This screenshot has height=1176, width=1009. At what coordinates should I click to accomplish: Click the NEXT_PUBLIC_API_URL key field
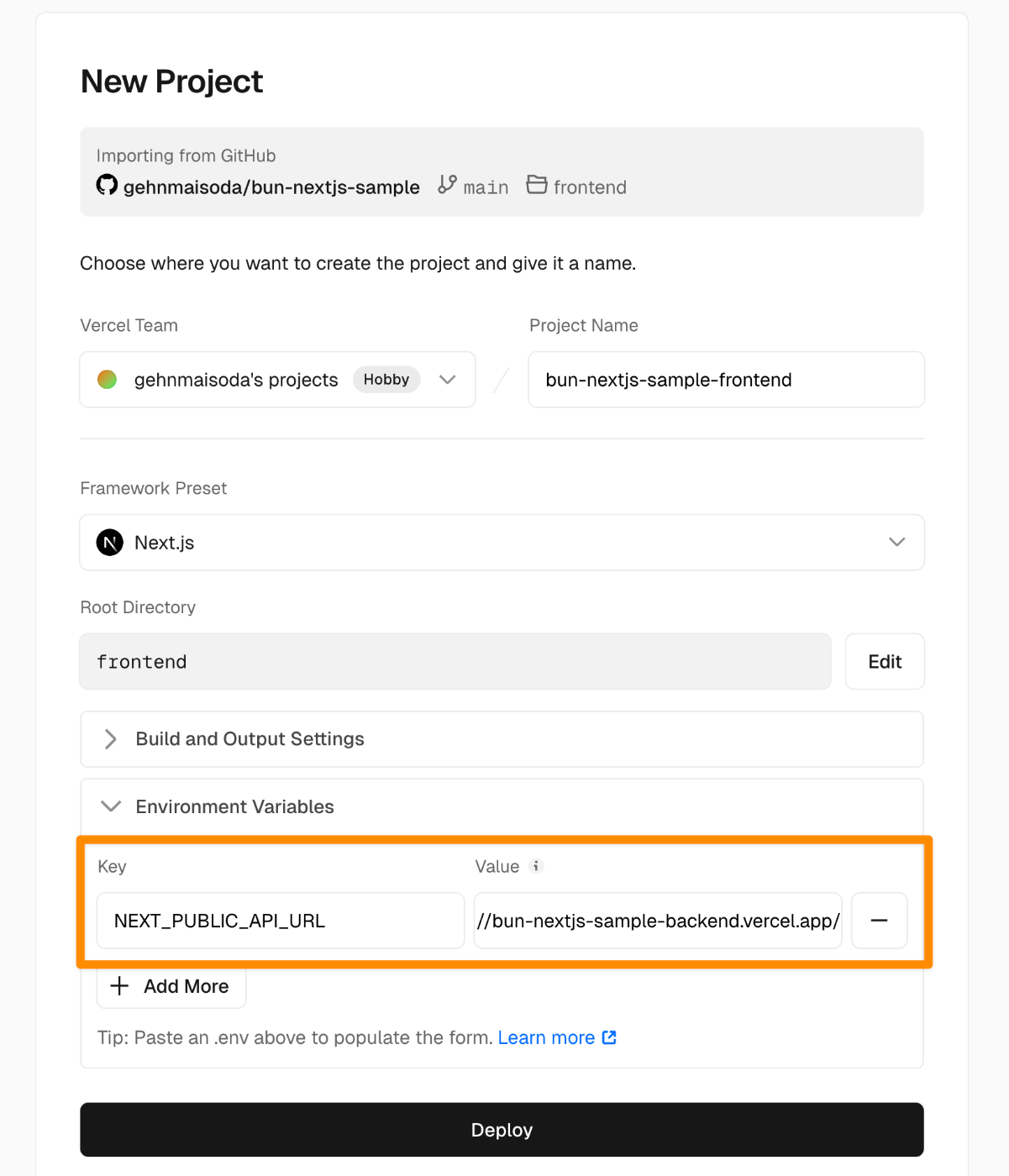coord(280,921)
